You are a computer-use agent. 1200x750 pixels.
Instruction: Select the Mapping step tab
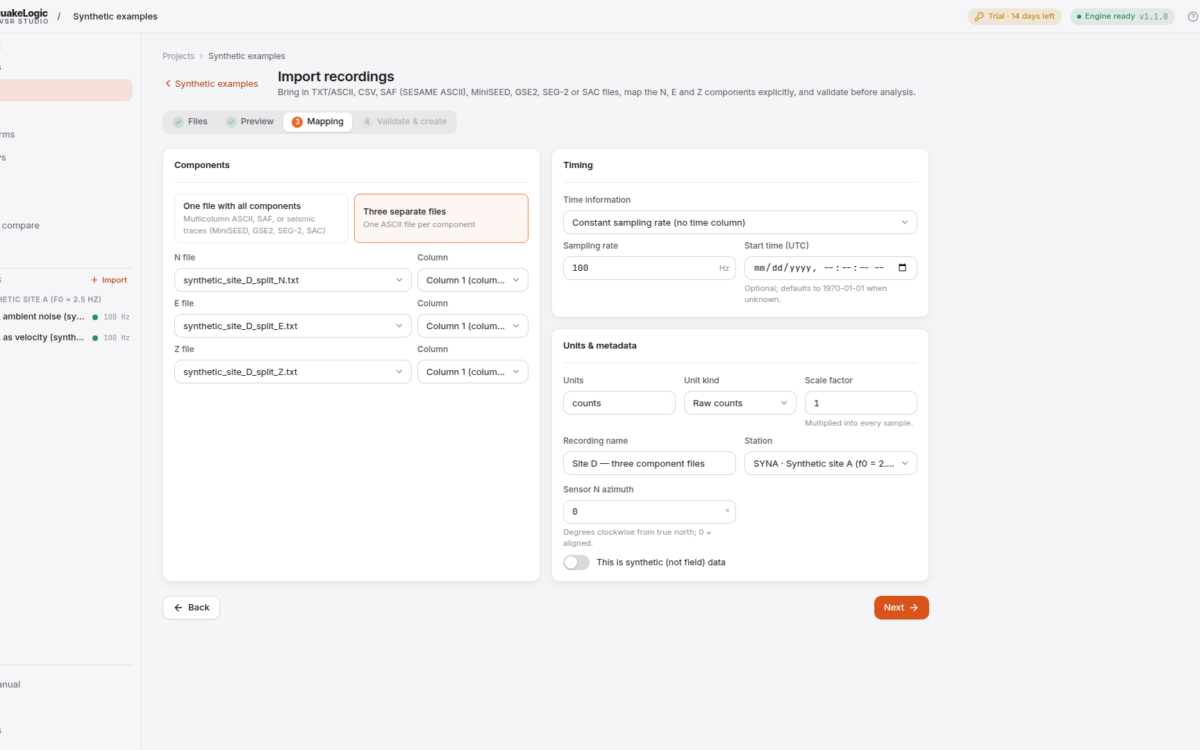point(318,122)
